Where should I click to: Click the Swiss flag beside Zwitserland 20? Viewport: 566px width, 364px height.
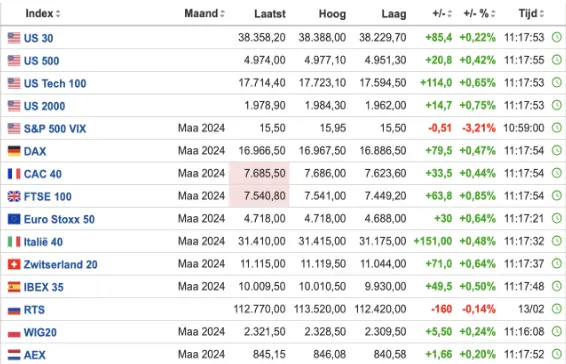(14, 264)
